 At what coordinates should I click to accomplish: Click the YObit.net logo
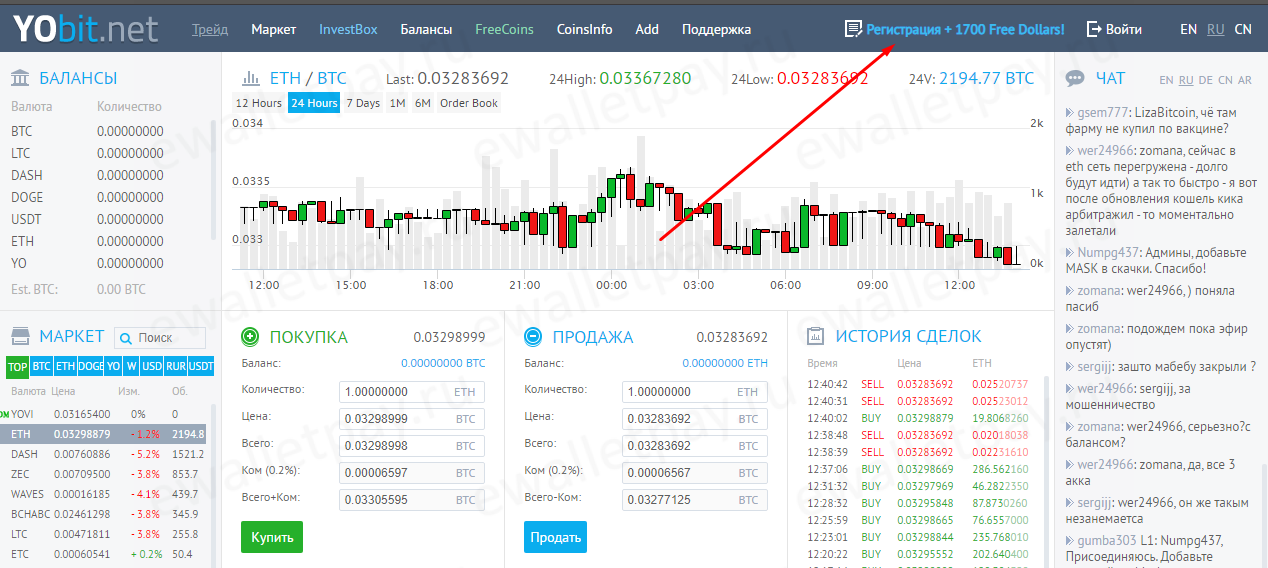pyautogui.click(x=86, y=28)
